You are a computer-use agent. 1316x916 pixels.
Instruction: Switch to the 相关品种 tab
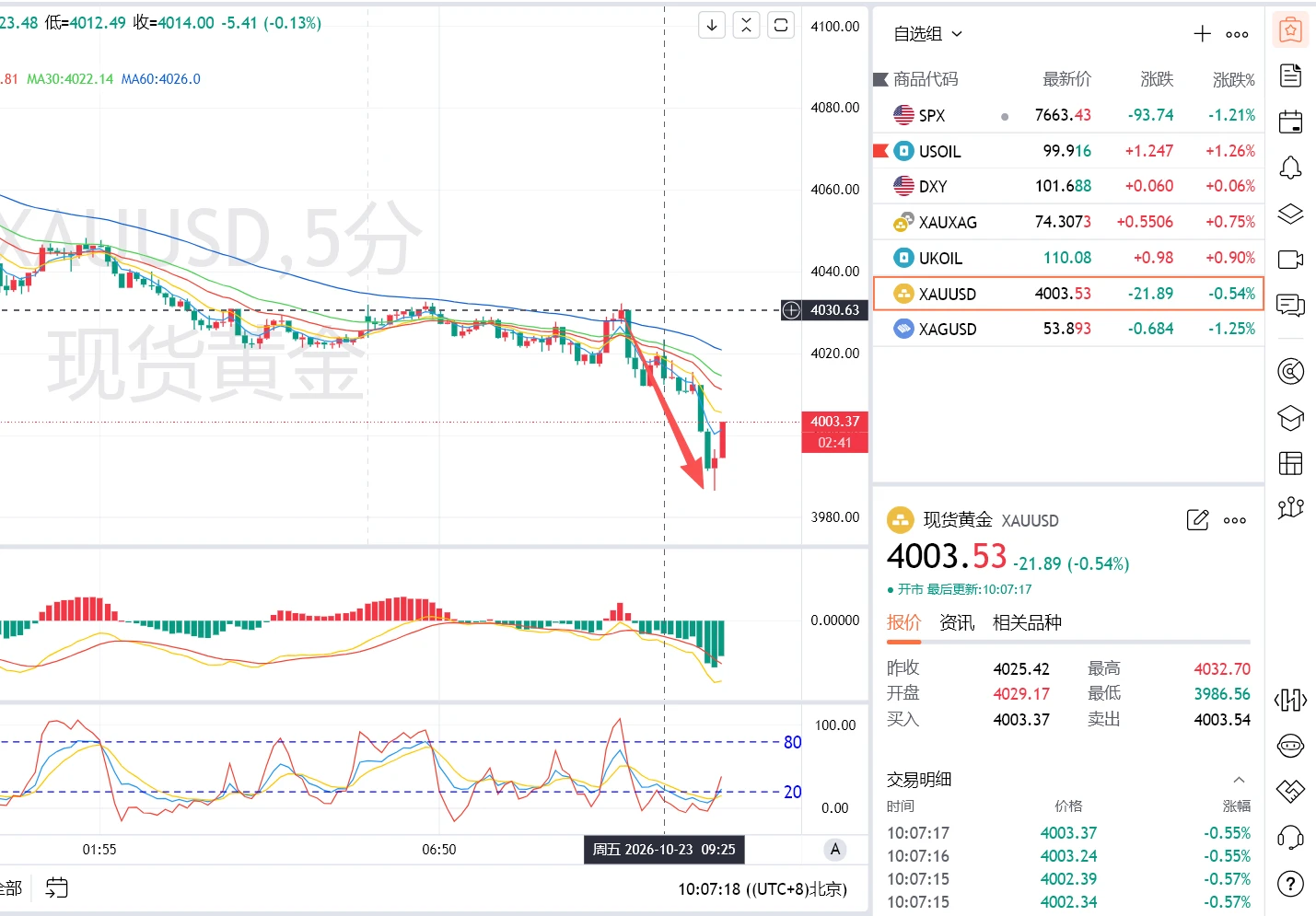pos(1027,622)
